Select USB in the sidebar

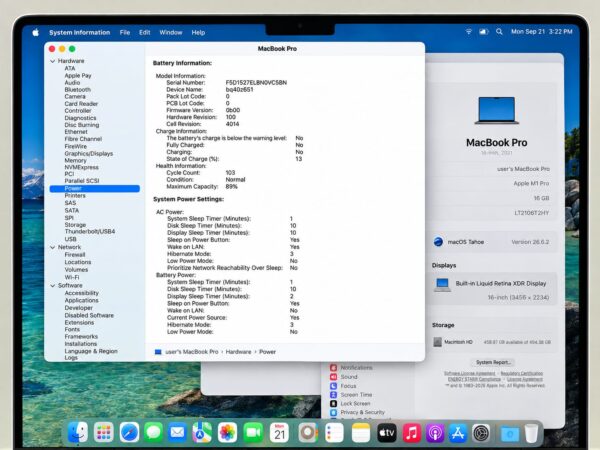[x=70, y=239]
